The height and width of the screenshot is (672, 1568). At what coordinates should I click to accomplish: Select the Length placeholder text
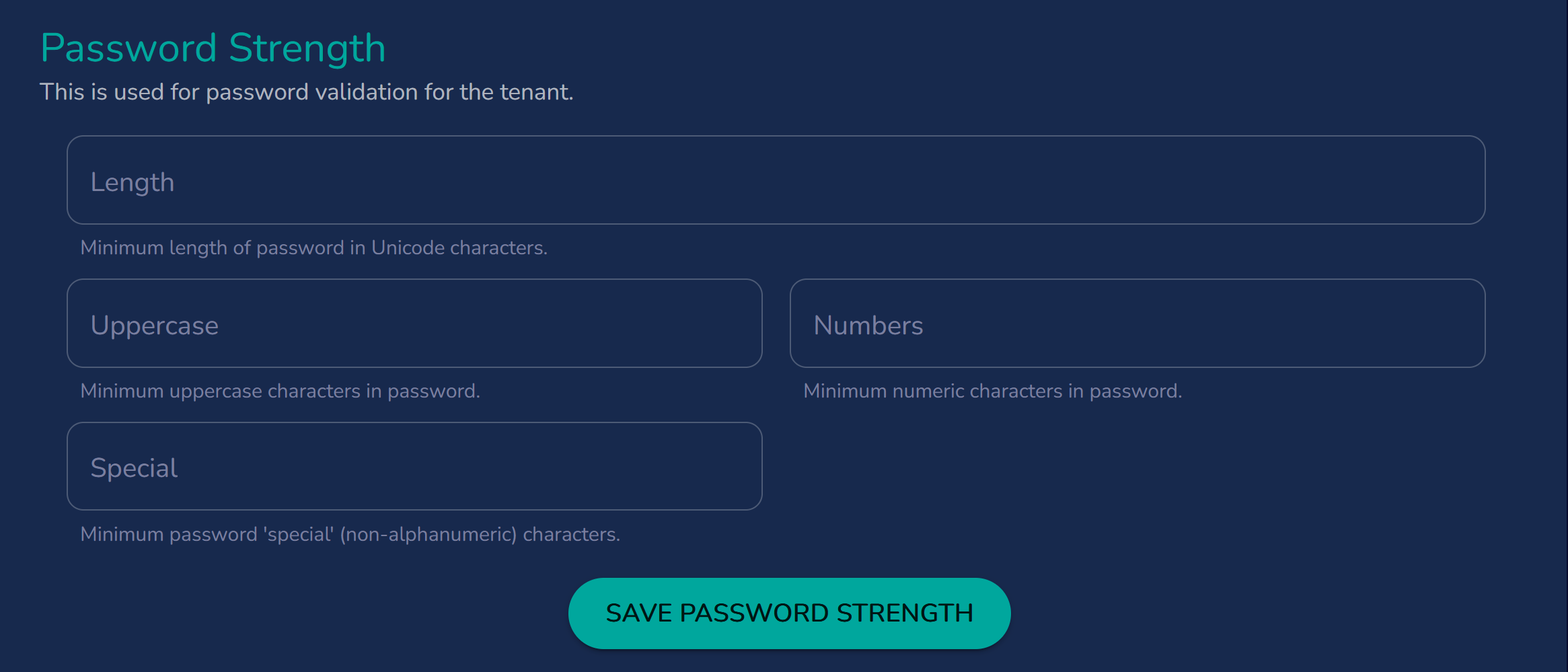(133, 181)
